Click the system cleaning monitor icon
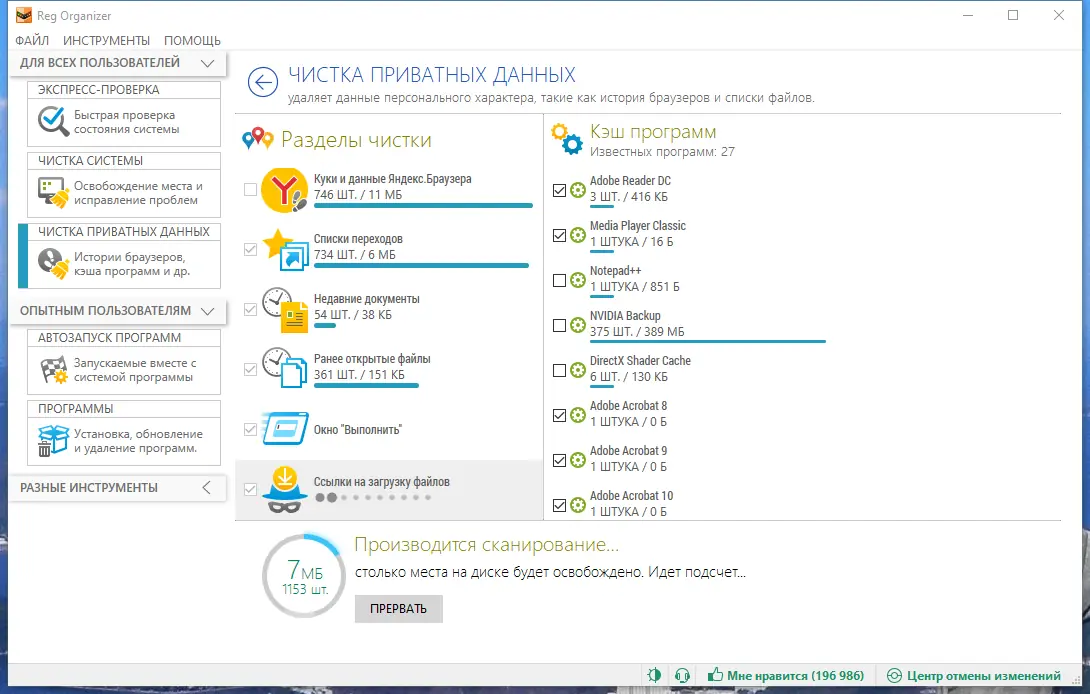 54,193
